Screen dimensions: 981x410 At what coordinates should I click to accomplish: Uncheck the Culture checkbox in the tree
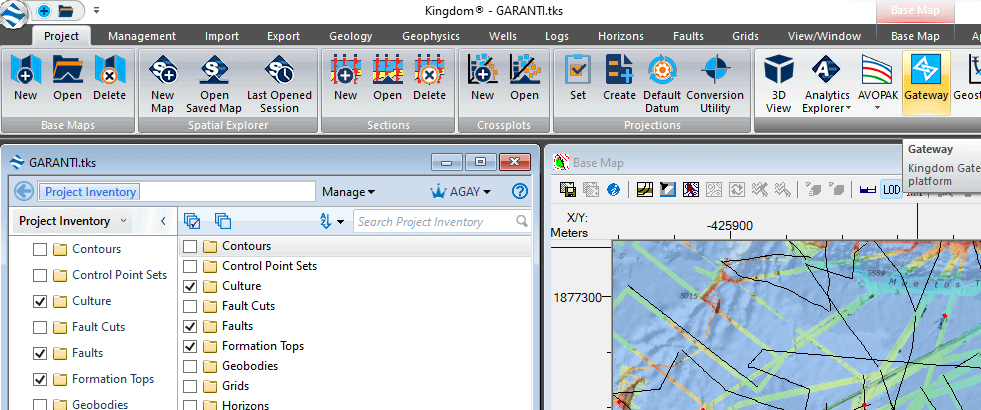coord(40,301)
